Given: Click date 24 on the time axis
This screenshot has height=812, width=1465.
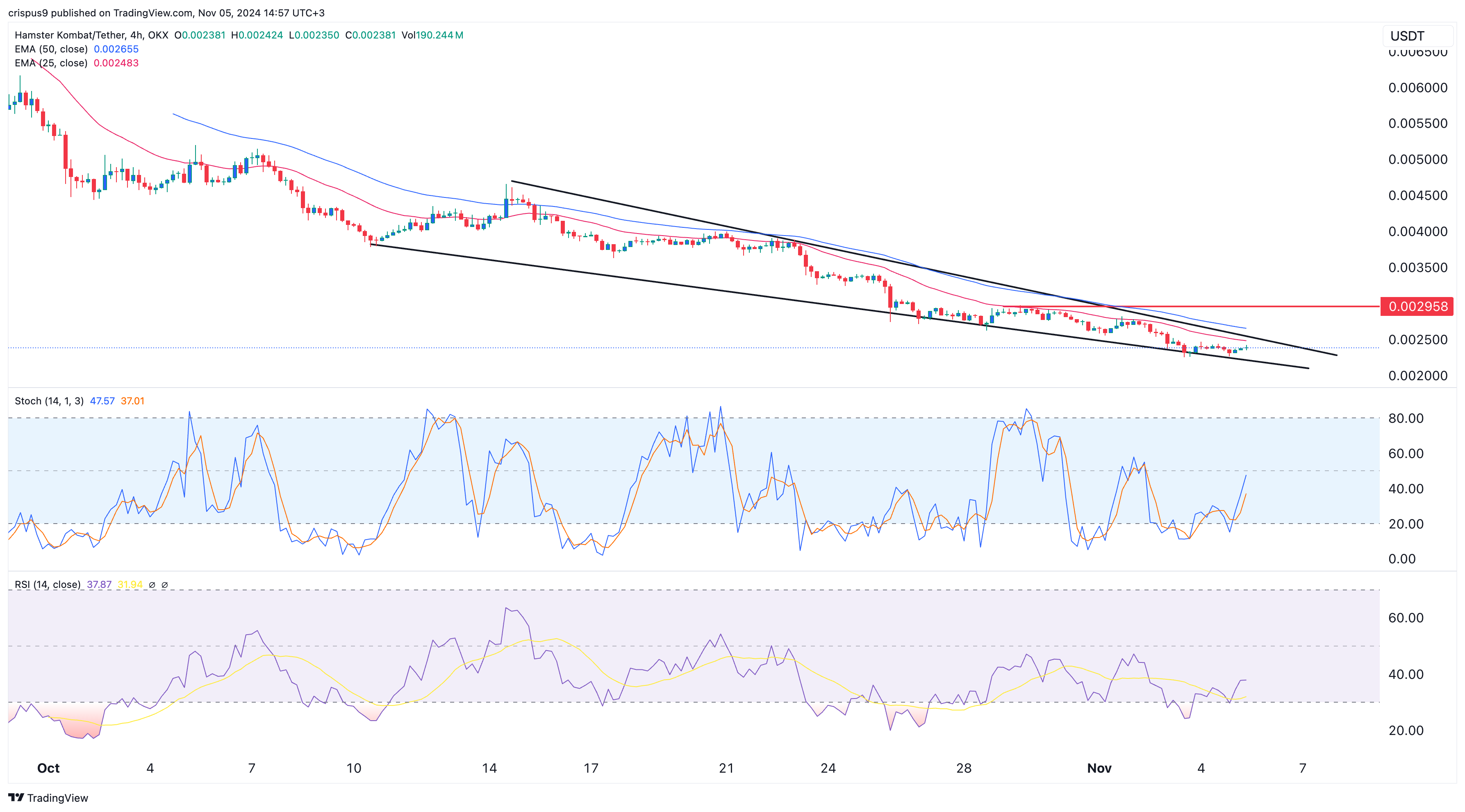Looking at the screenshot, I should click(x=828, y=768).
